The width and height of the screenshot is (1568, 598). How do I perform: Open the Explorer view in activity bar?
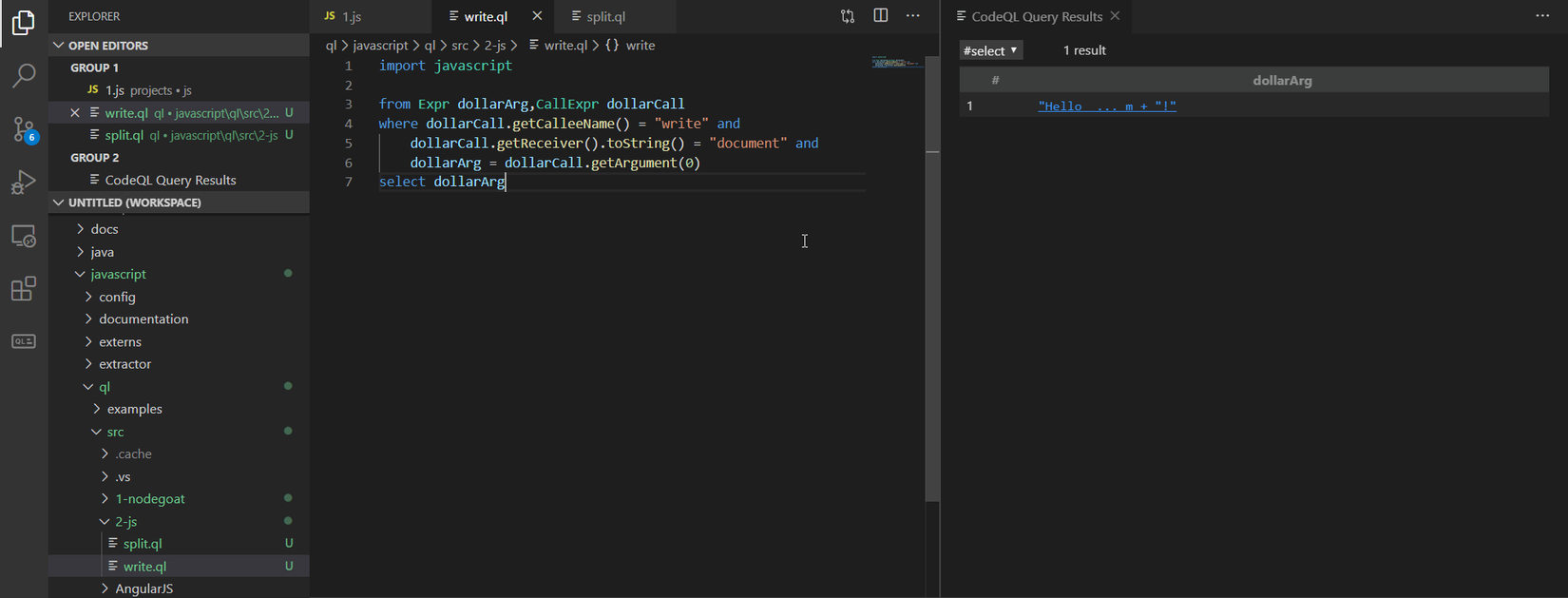click(x=24, y=23)
